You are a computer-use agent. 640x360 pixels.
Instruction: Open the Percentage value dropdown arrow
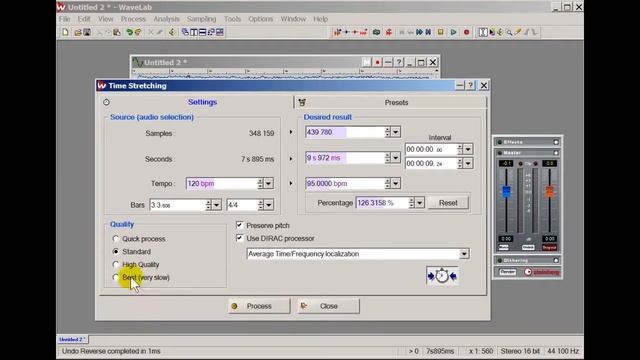(x=420, y=203)
